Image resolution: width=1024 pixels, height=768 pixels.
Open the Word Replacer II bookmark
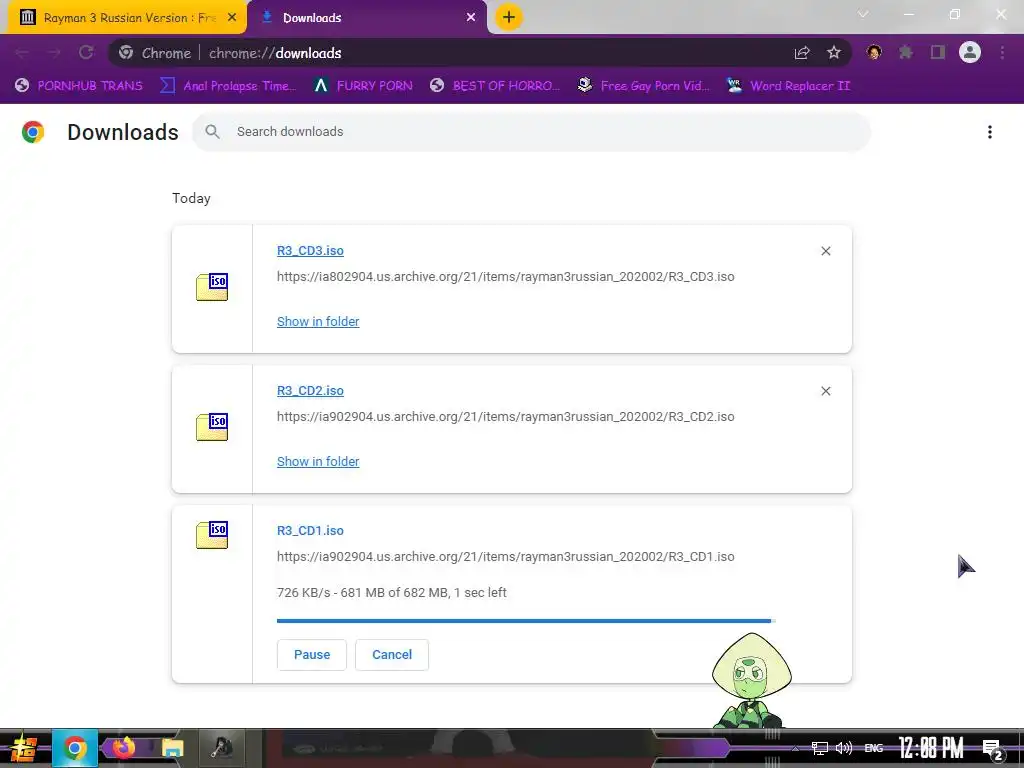click(x=788, y=86)
